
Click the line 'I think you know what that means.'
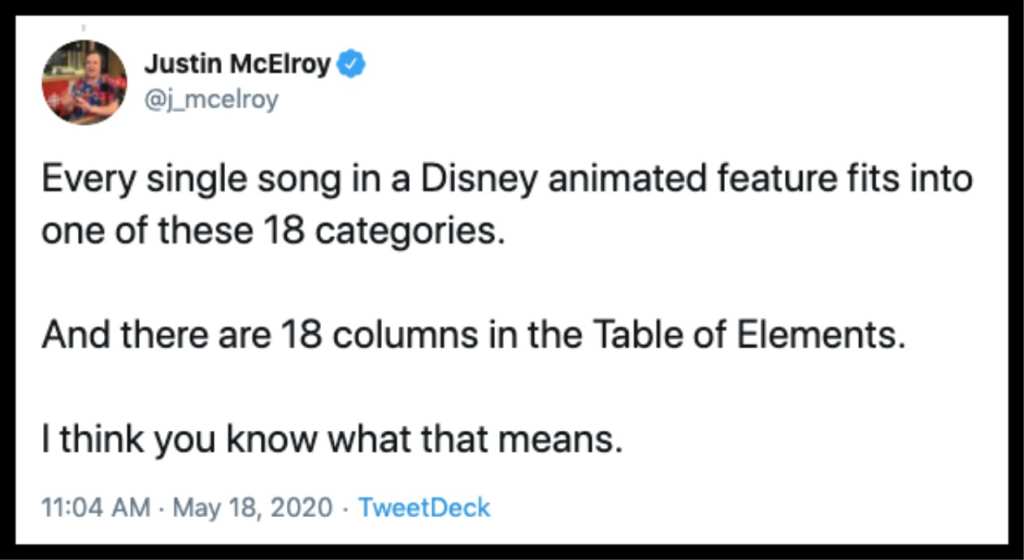[330, 440]
